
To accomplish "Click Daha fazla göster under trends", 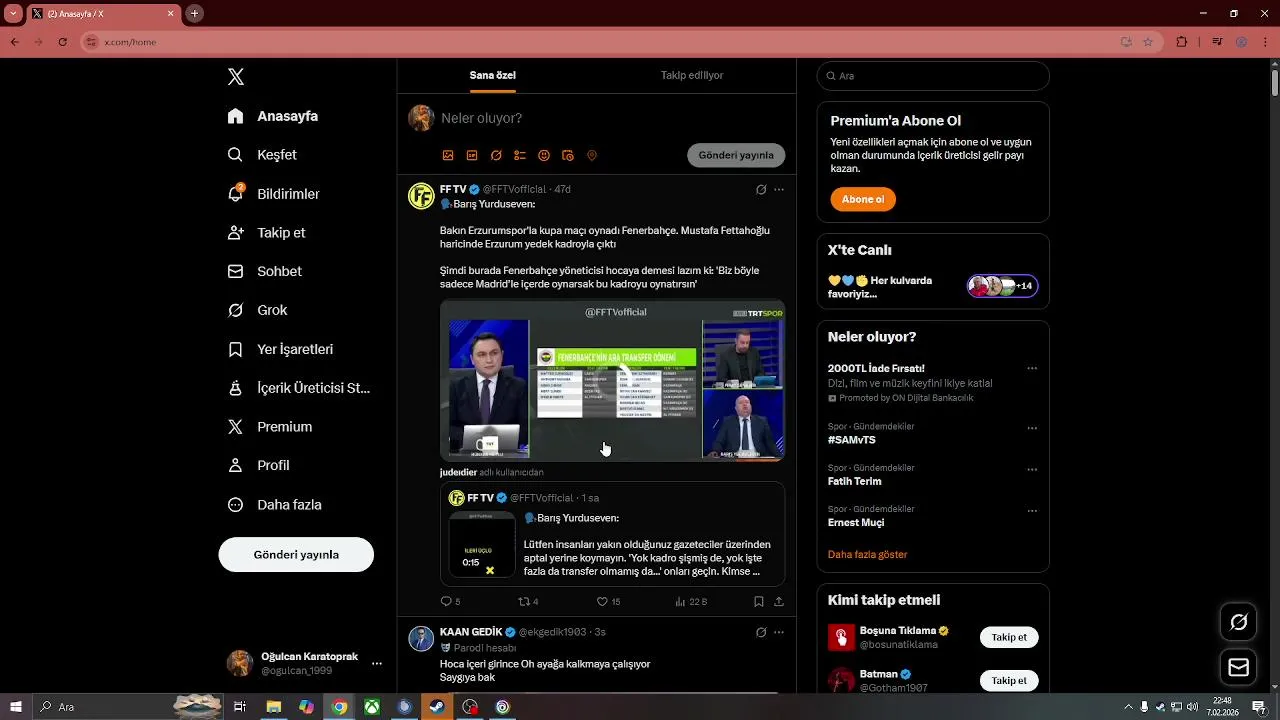I will [x=868, y=554].
